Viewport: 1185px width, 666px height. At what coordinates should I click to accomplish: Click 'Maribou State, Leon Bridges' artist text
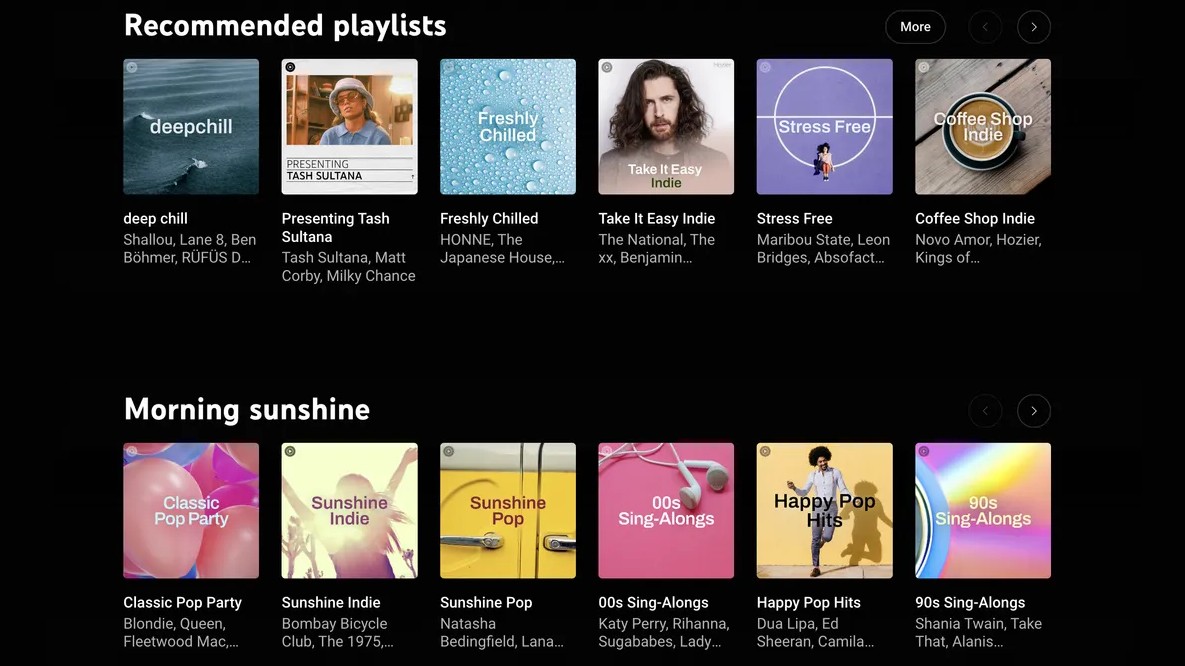[x=823, y=249]
